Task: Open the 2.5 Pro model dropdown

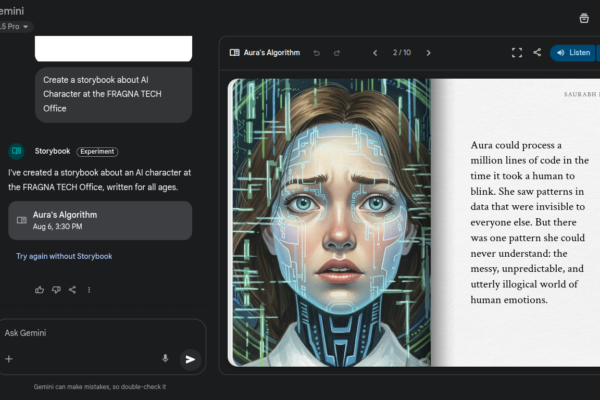Action: pyautogui.click(x=14, y=26)
